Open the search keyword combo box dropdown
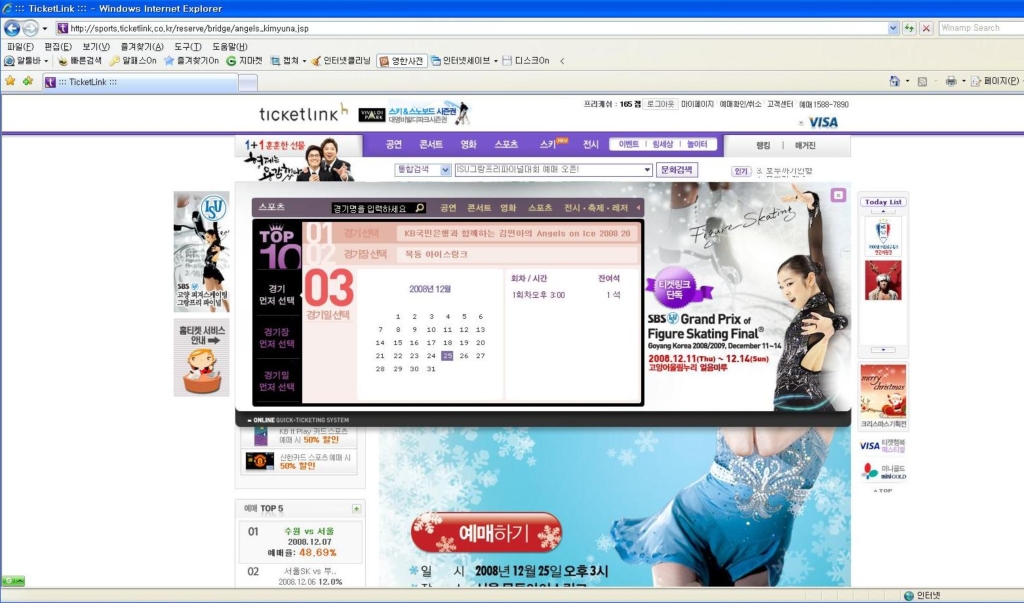 click(647, 170)
